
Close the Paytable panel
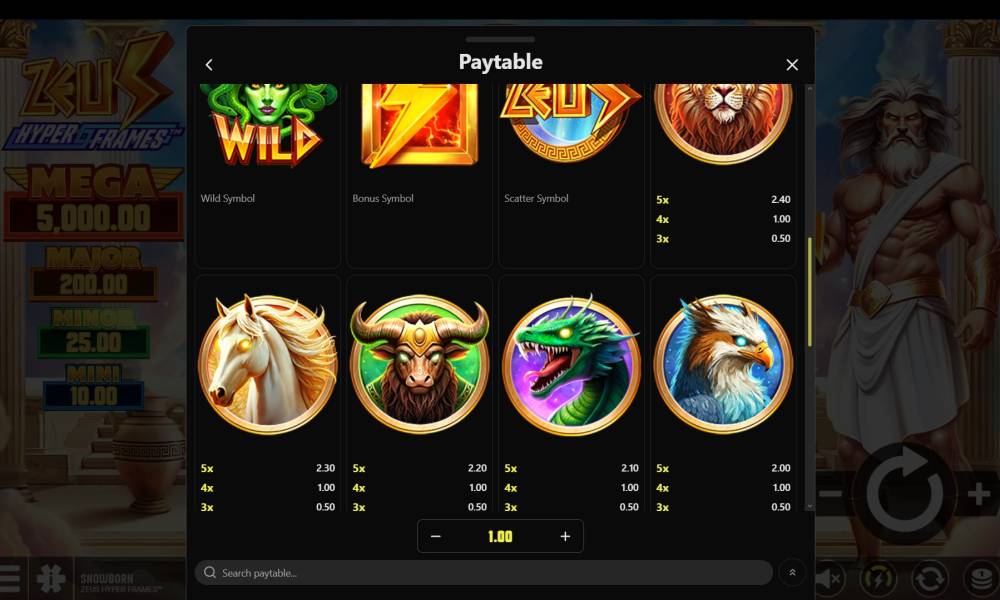[792, 64]
